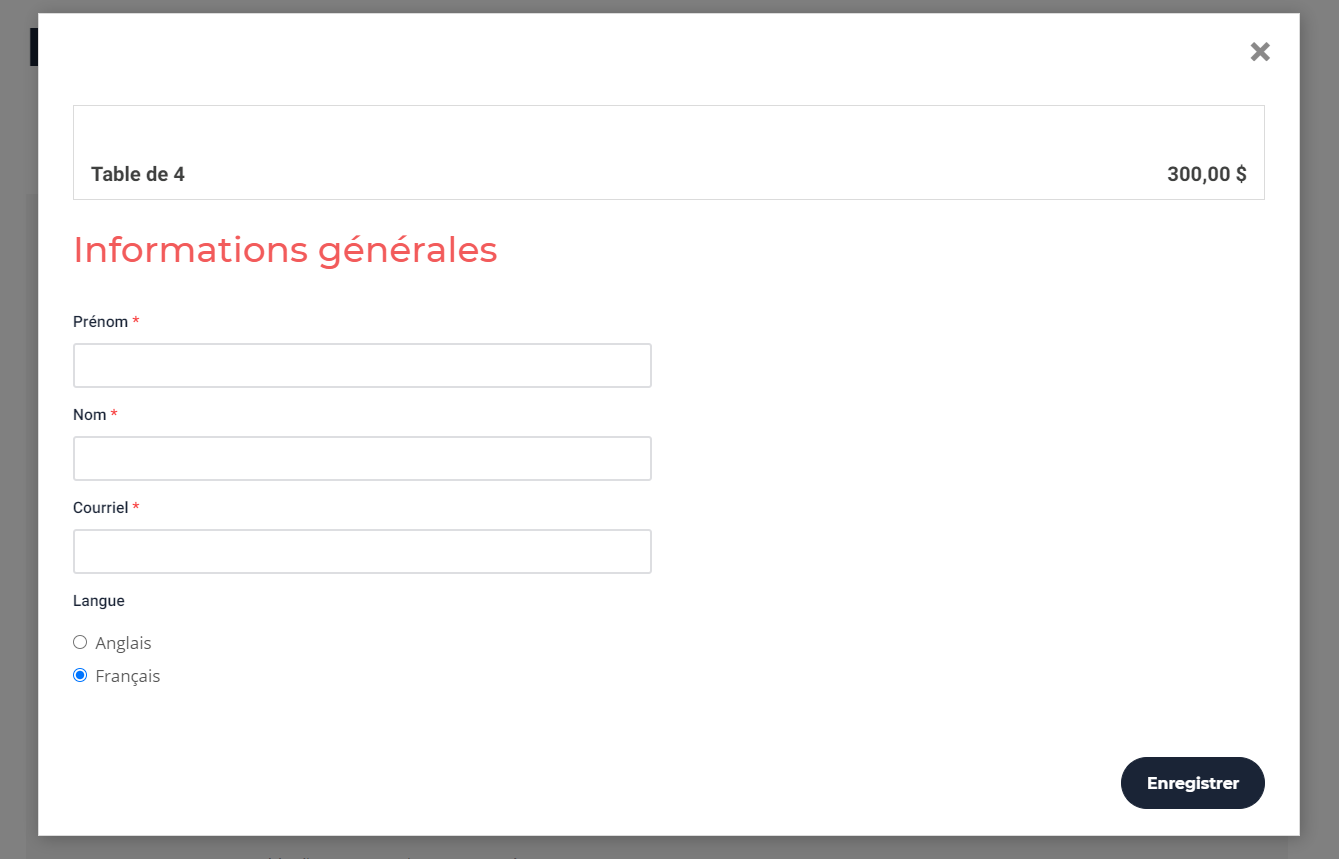Image resolution: width=1339 pixels, height=859 pixels.
Task: Click the Table de 4 item name
Action: tap(138, 174)
